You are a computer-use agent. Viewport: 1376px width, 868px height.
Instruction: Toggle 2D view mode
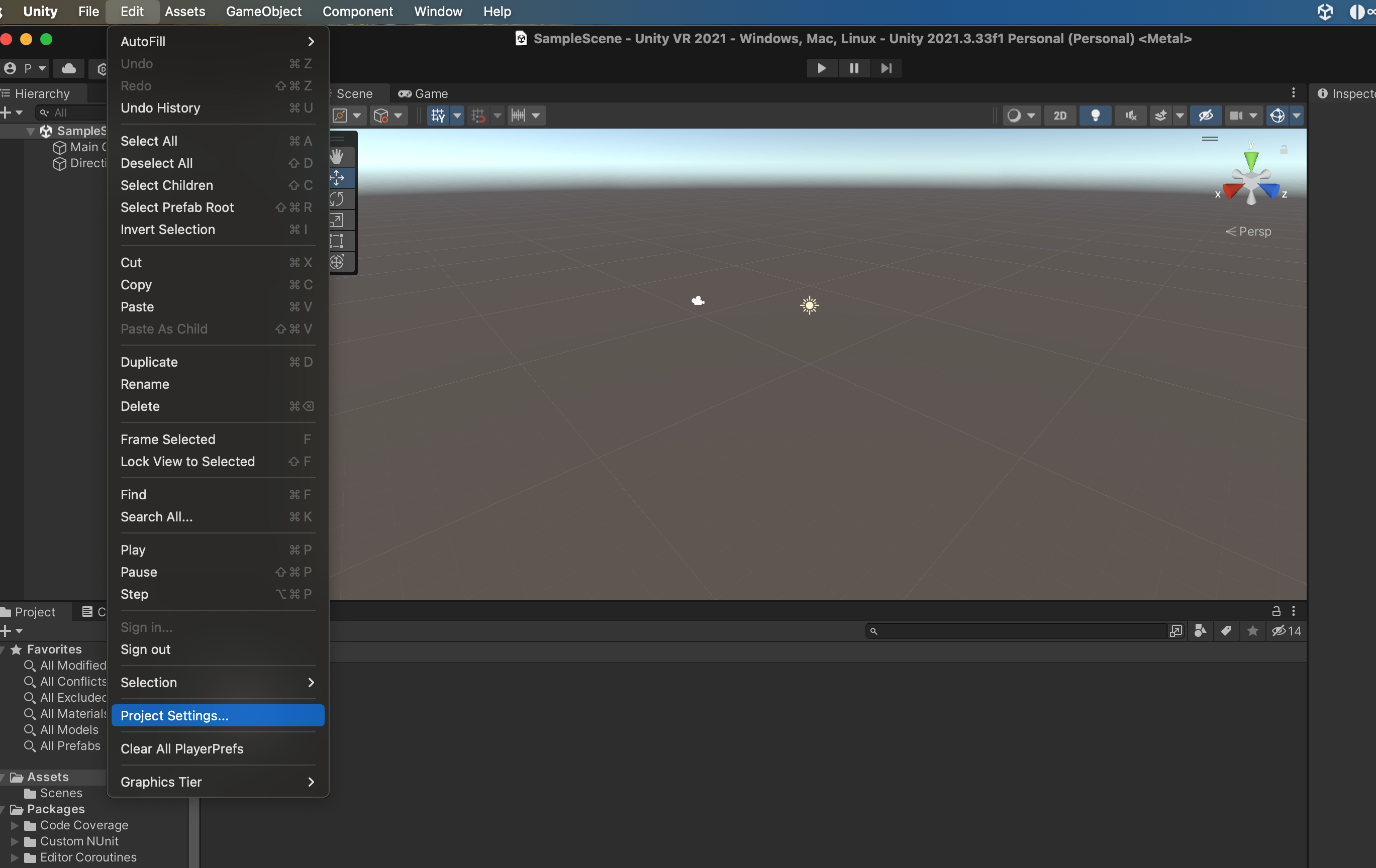tap(1060, 116)
